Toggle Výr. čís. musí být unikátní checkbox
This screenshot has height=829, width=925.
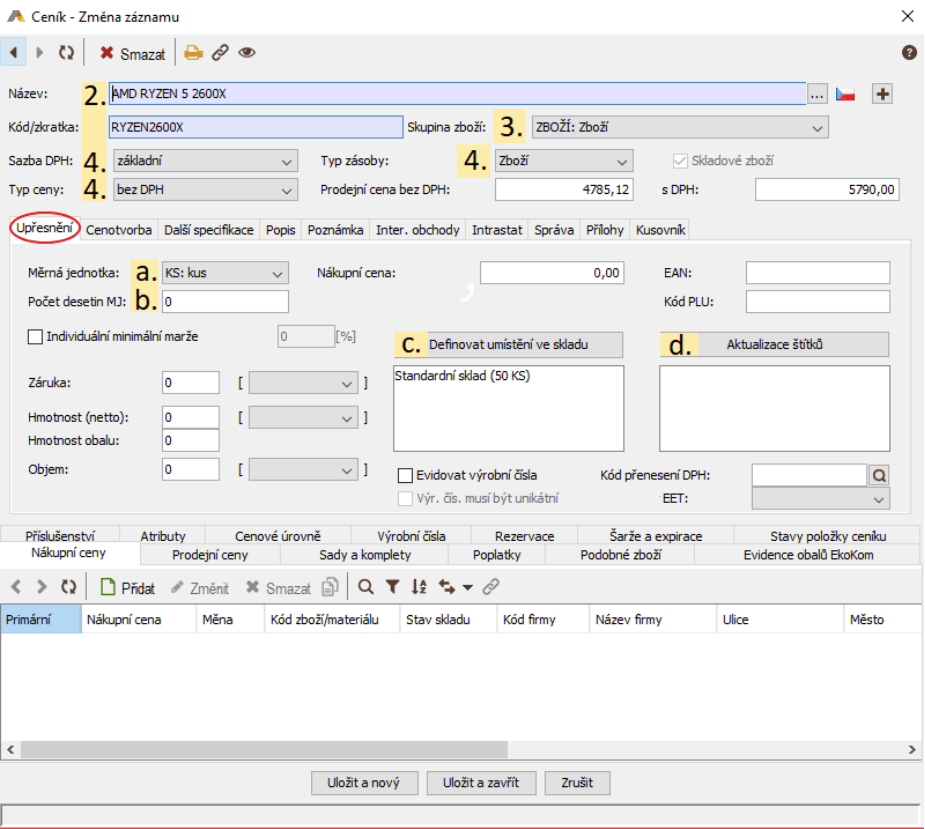[x=405, y=499]
